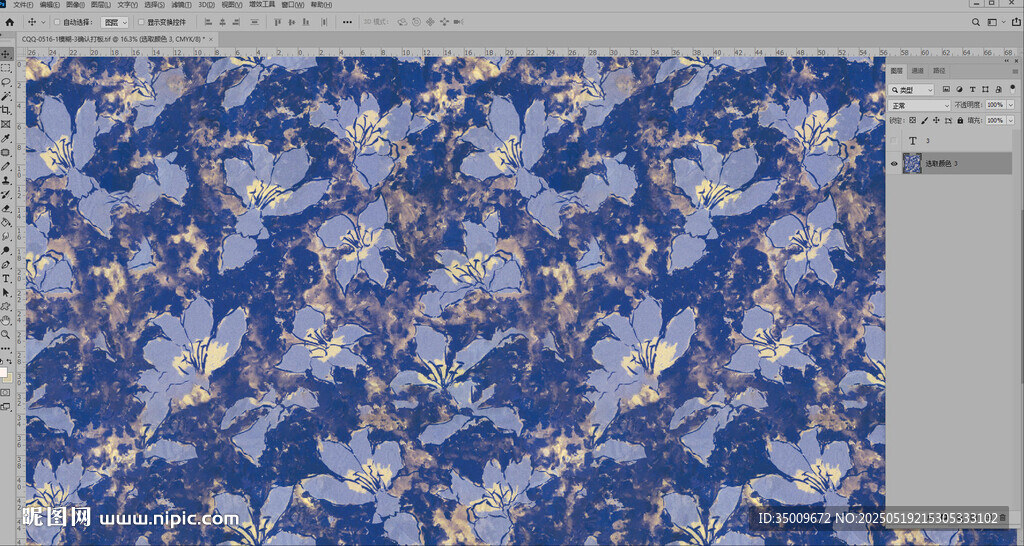Click align top edges icon

[x=277, y=22]
